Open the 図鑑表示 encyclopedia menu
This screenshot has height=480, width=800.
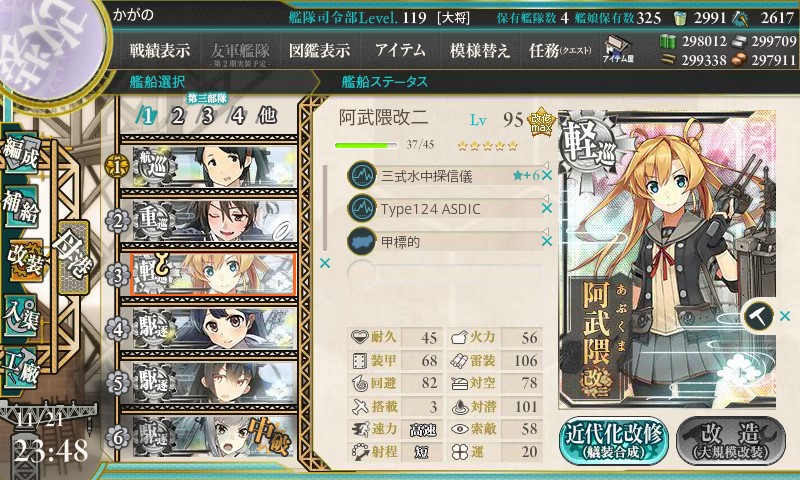click(x=319, y=50)
